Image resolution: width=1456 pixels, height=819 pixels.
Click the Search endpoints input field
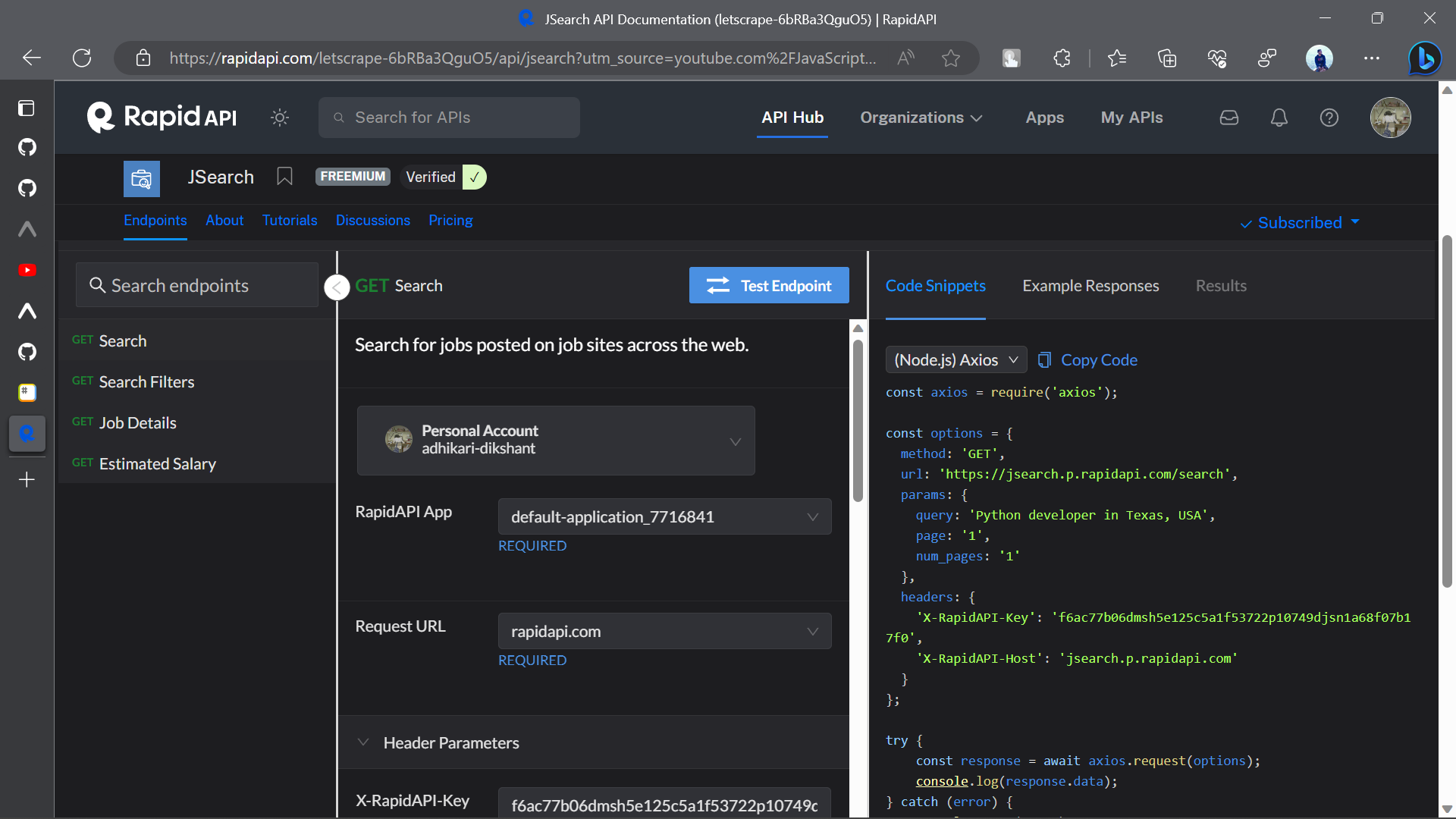[197, 286]
